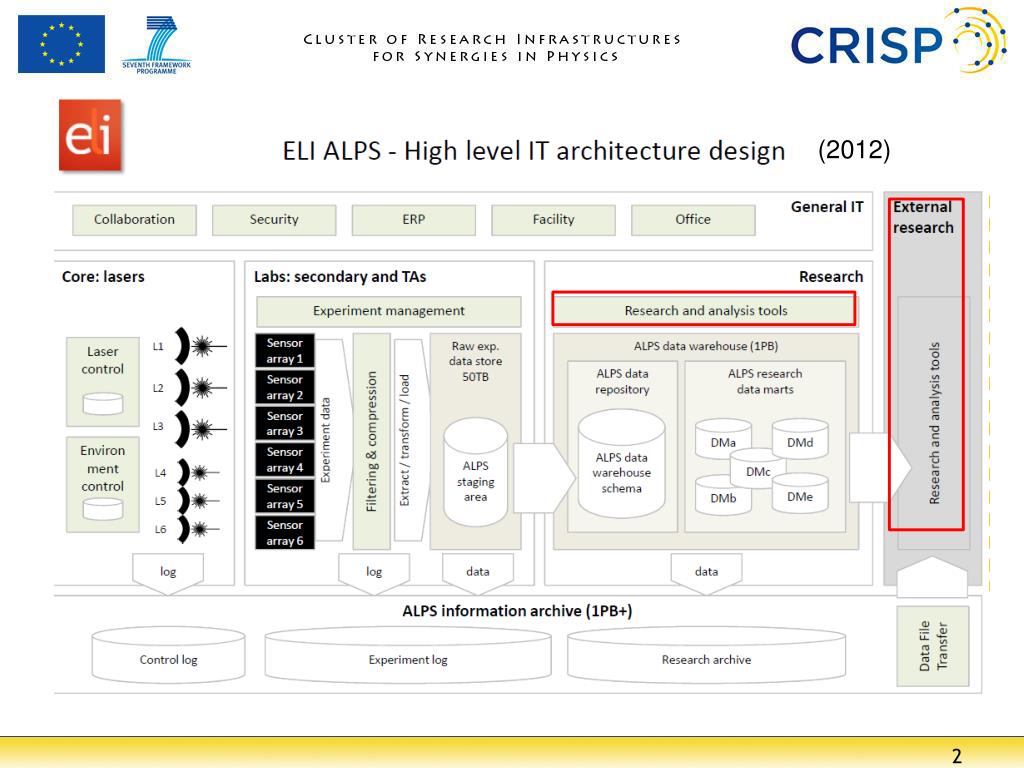This screenshot has height=768, width=1024.
Task: Click Sensor array 5 block
Action: pyautogui.click(x=285, y=496)
